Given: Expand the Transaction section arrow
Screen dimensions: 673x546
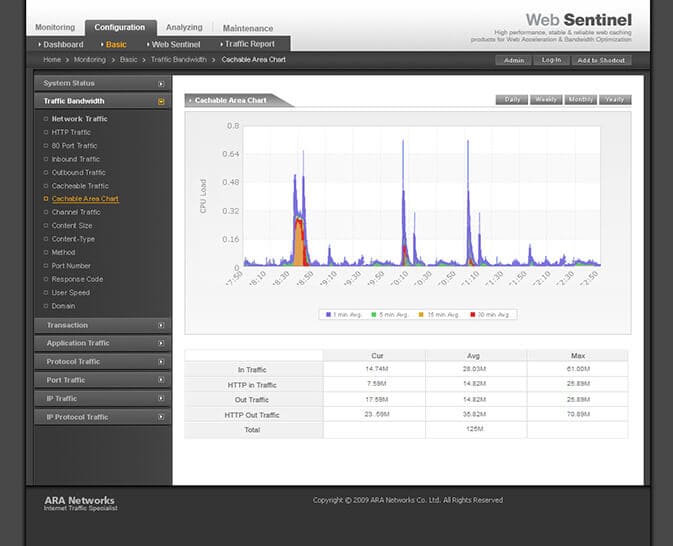Looking at the screenshot, I should [161, 325].
